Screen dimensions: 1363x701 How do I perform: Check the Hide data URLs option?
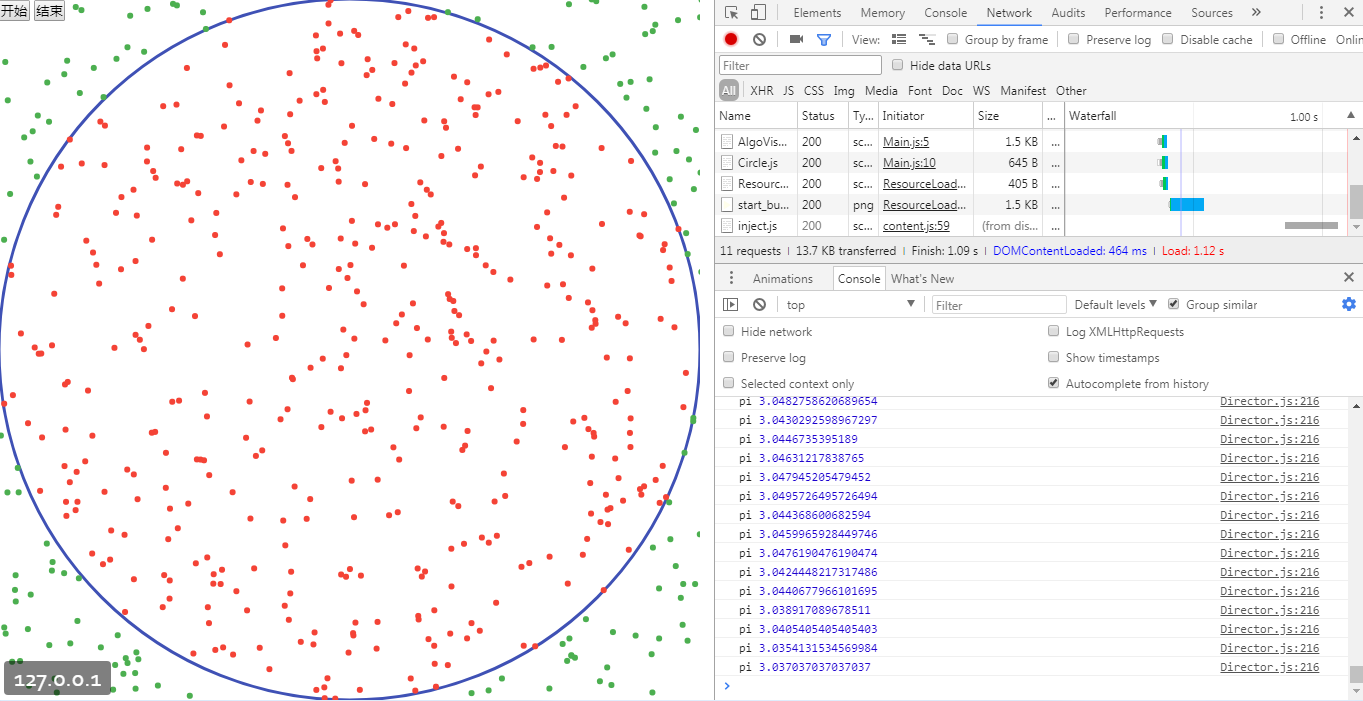pos(897,65)
